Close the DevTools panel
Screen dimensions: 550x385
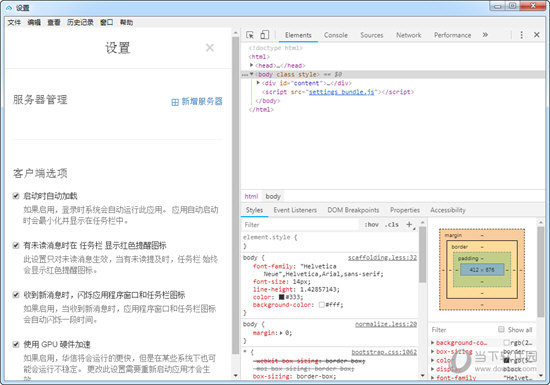(x=537, y=35)
